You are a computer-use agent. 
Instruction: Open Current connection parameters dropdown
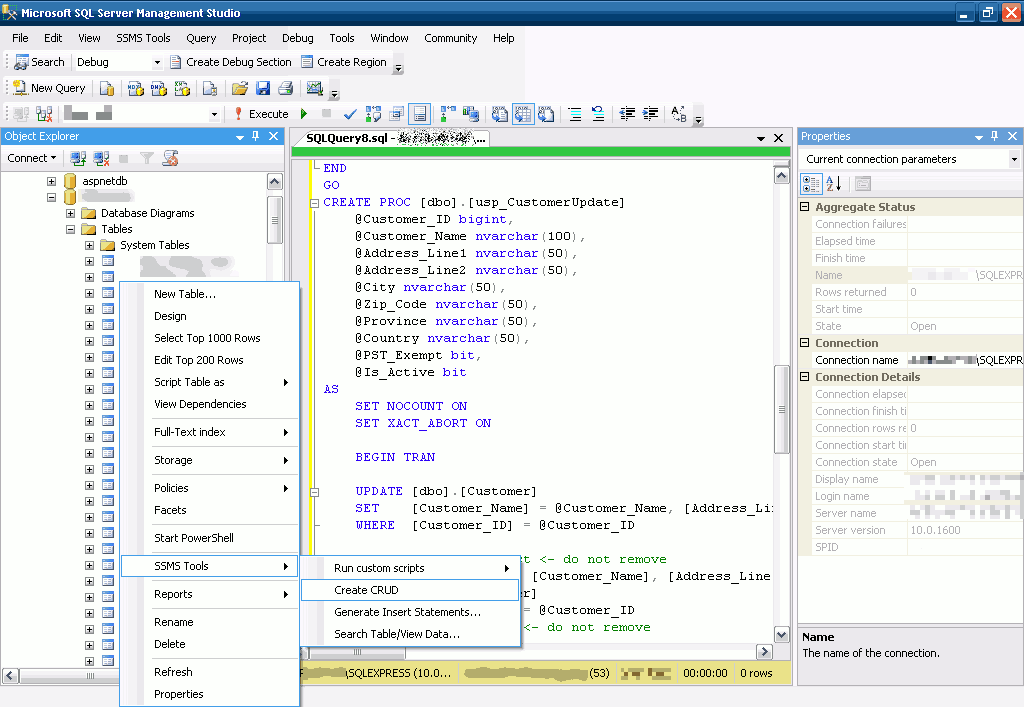click(x=1014, y=159)
